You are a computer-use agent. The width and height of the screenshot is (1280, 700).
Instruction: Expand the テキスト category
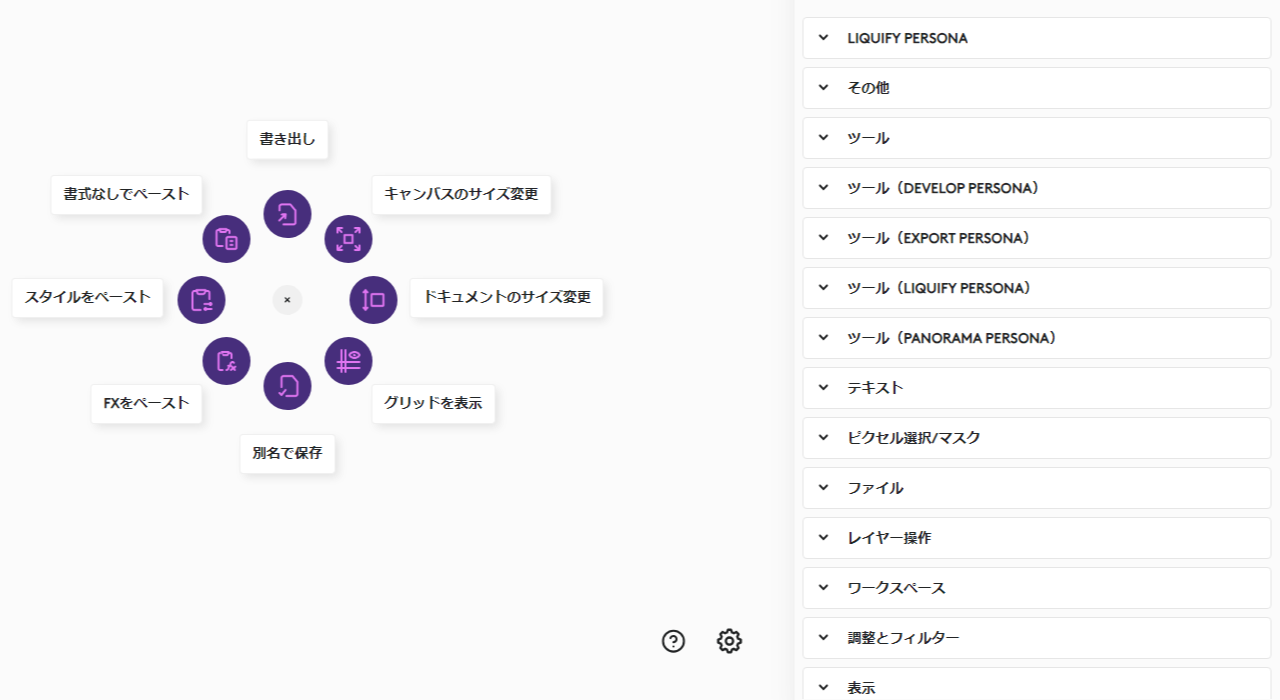pyautogui.click(x=1036, y=388)
